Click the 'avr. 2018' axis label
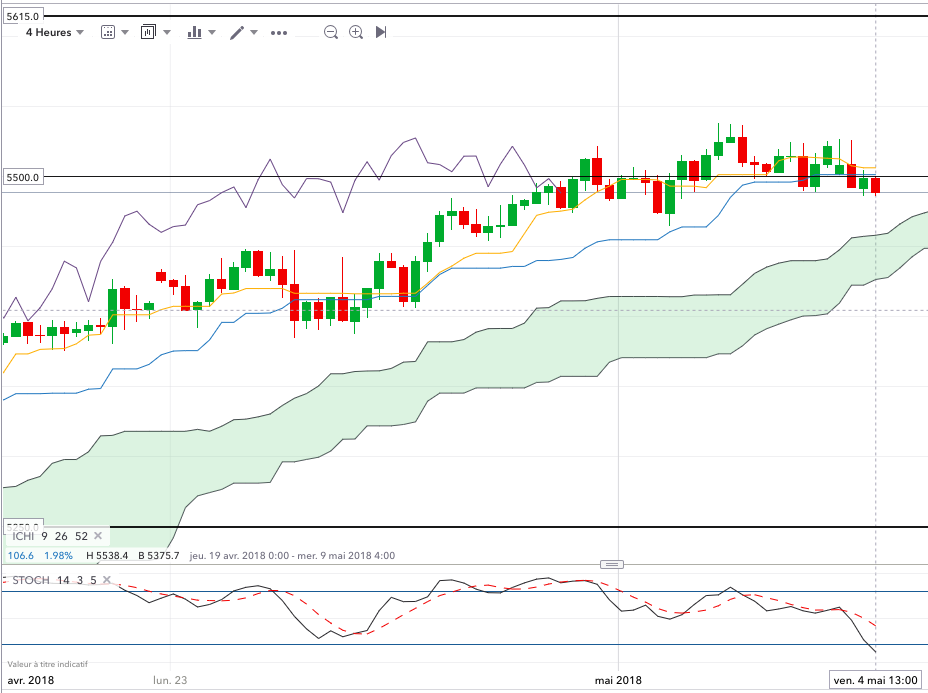The width and height of the screenshot is (928, 693). click(30, 680)
